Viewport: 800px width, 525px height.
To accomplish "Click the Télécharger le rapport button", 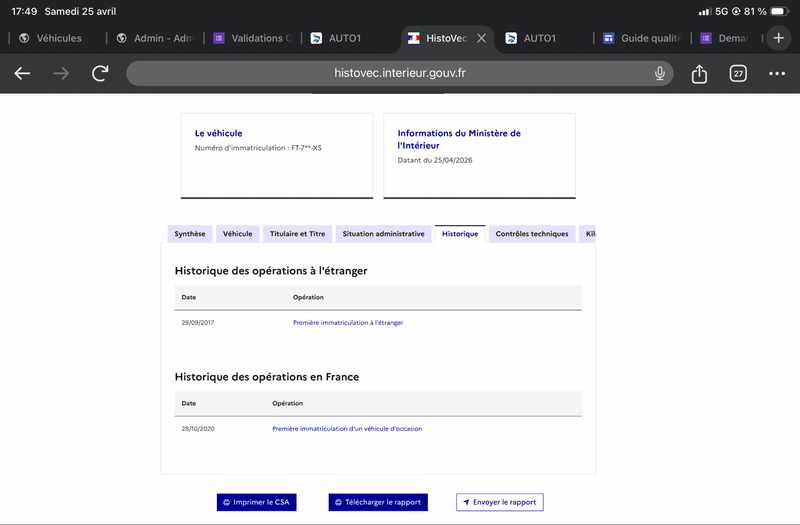I will coord(378,502).
